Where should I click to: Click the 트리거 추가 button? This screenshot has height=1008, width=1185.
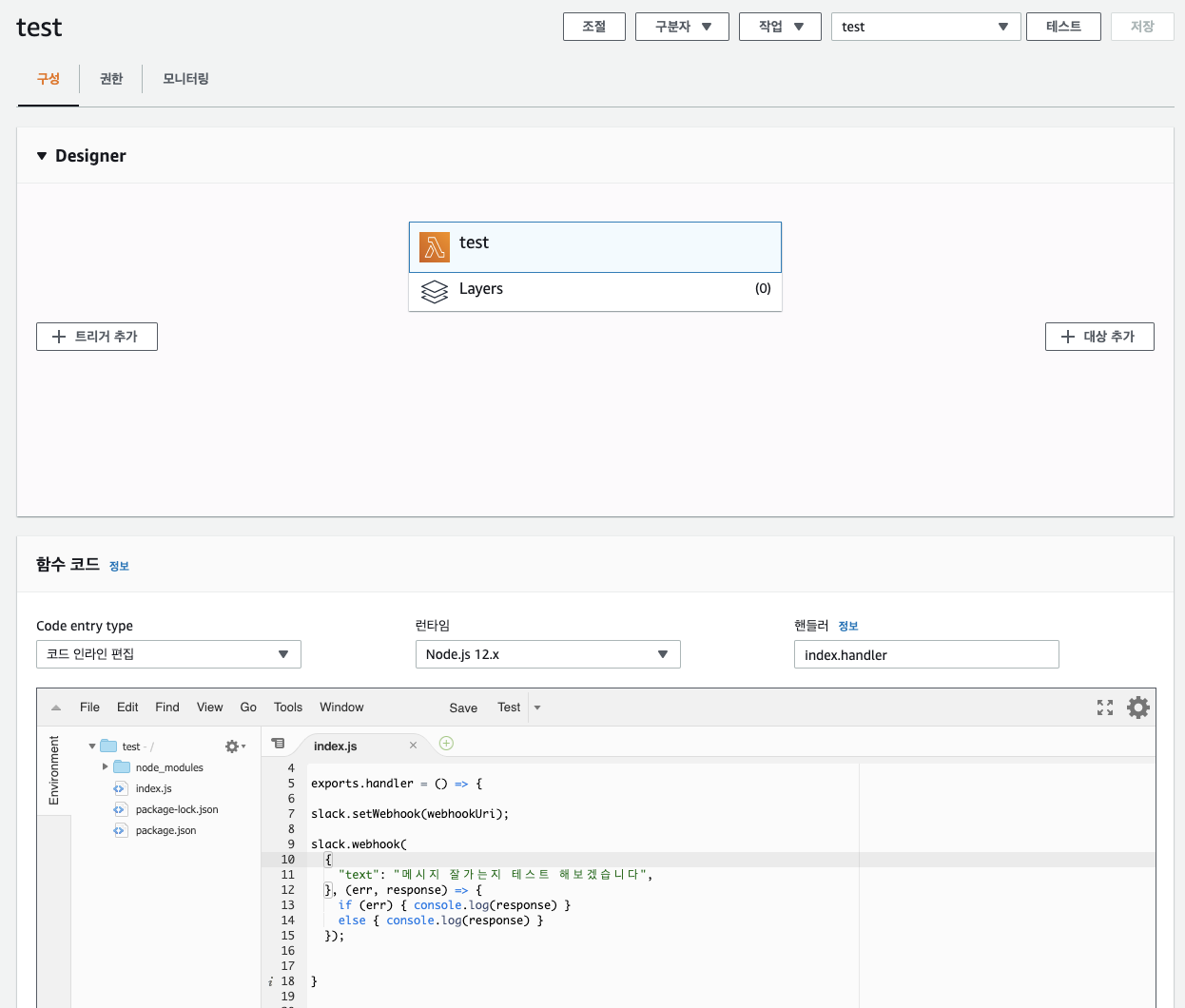tap(97, 337)
